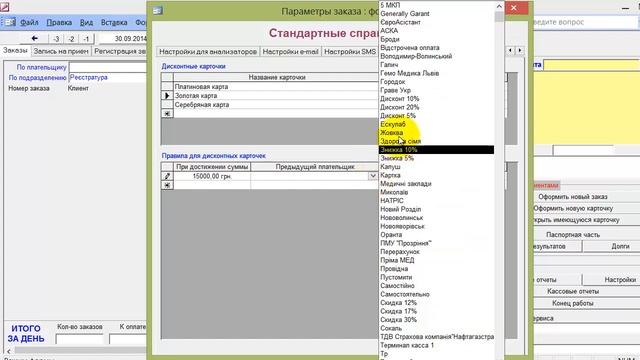Viewport: 640px width, 360px height.
Task: Click Платиновая карта table row
Action: pos(276,87)
